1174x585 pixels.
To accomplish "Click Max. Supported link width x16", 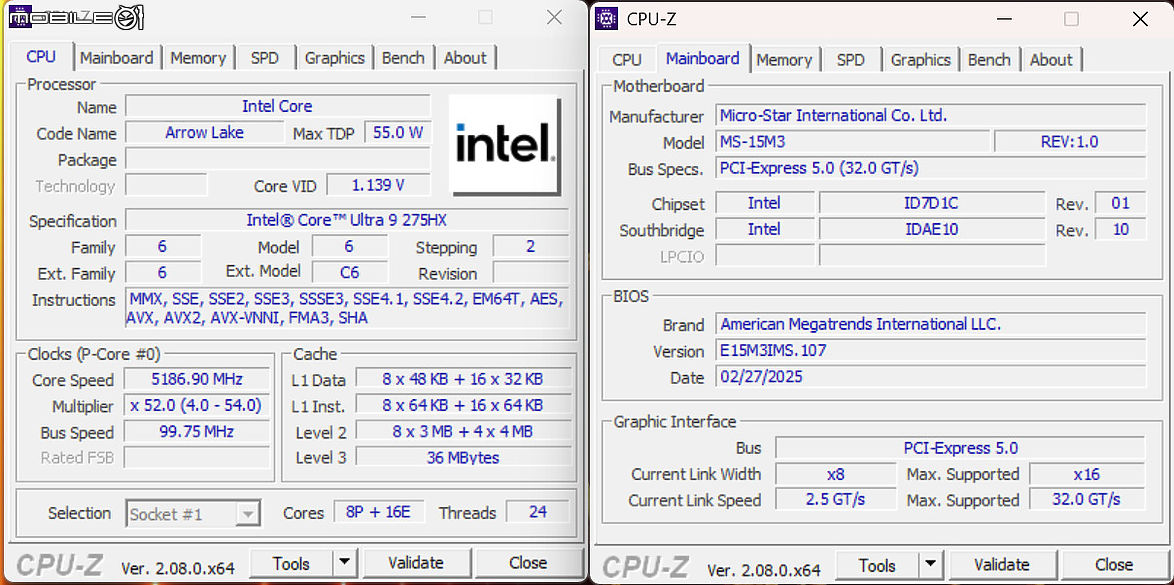I will pyautogui.click(x=1087, y=474).
